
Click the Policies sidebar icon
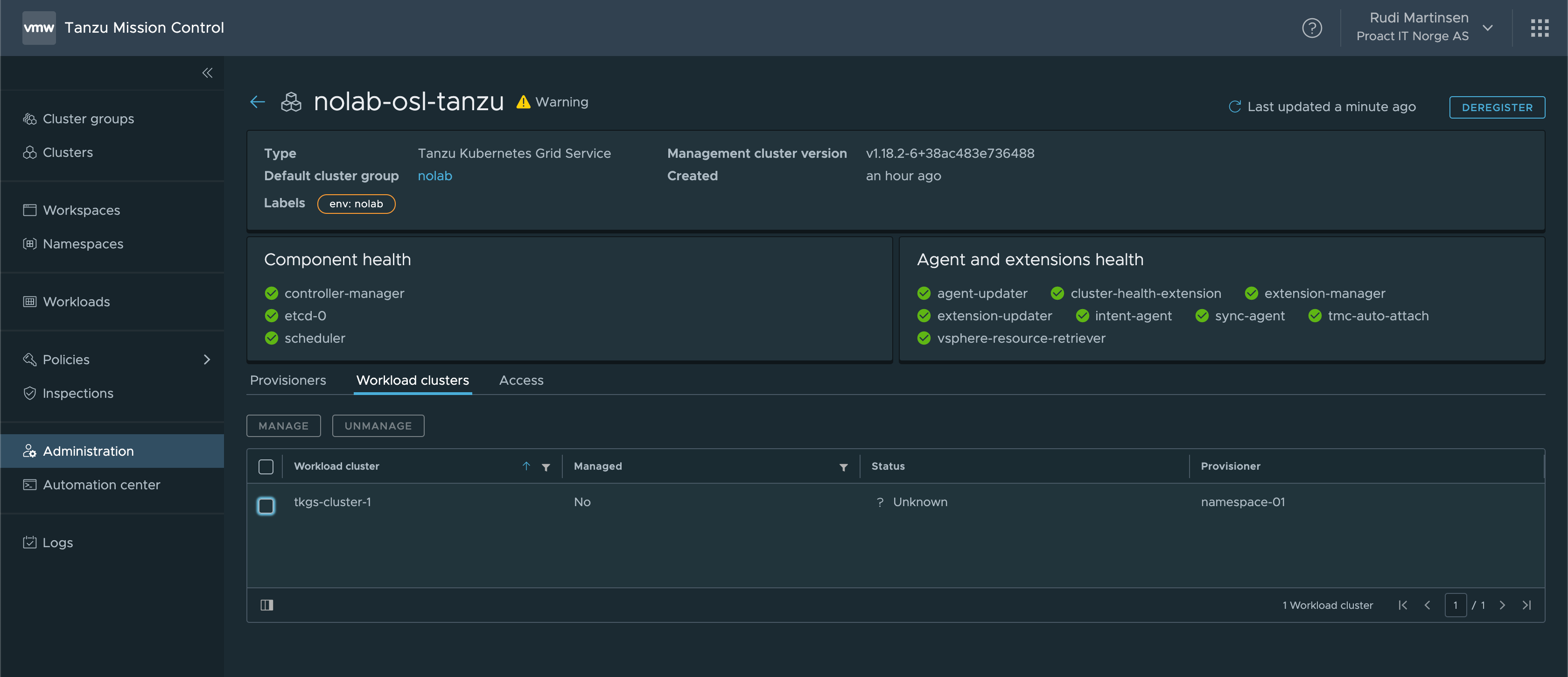coord(30,359)
